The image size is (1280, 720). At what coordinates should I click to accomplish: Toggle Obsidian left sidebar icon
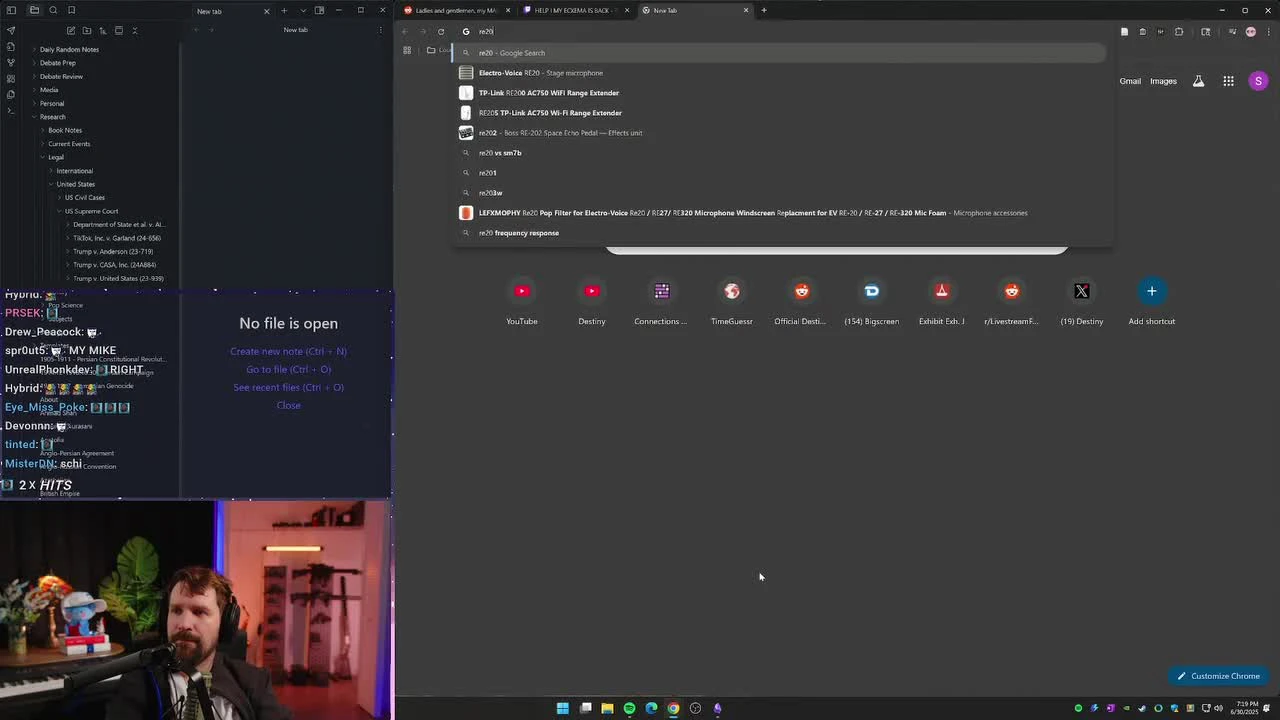[11, 10]
